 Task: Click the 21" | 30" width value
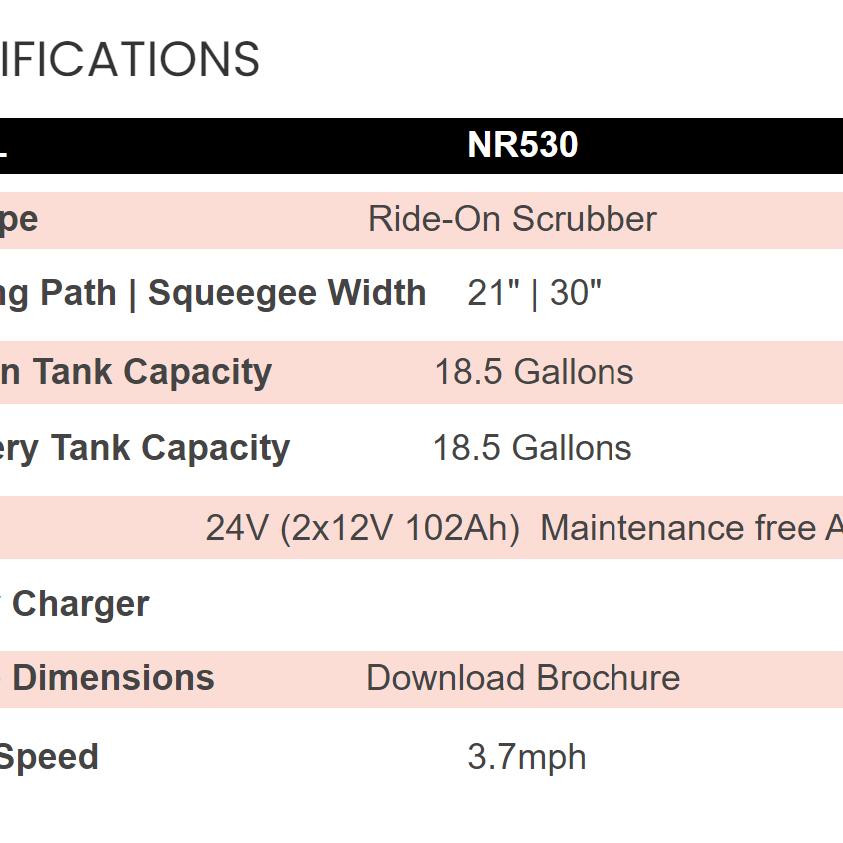(x=534, y=294)
